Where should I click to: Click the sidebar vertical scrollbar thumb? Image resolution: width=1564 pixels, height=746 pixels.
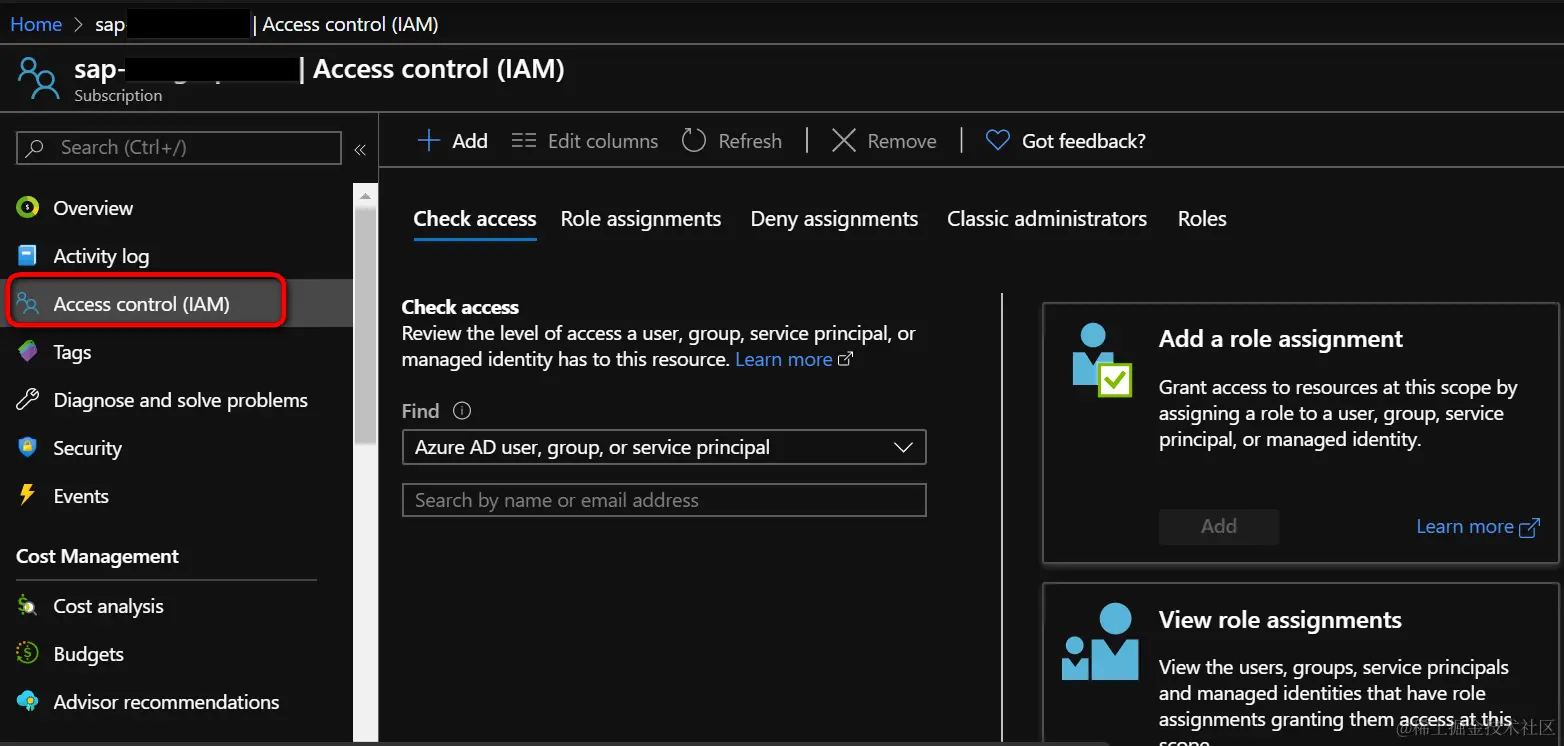[x=365, y=325]
